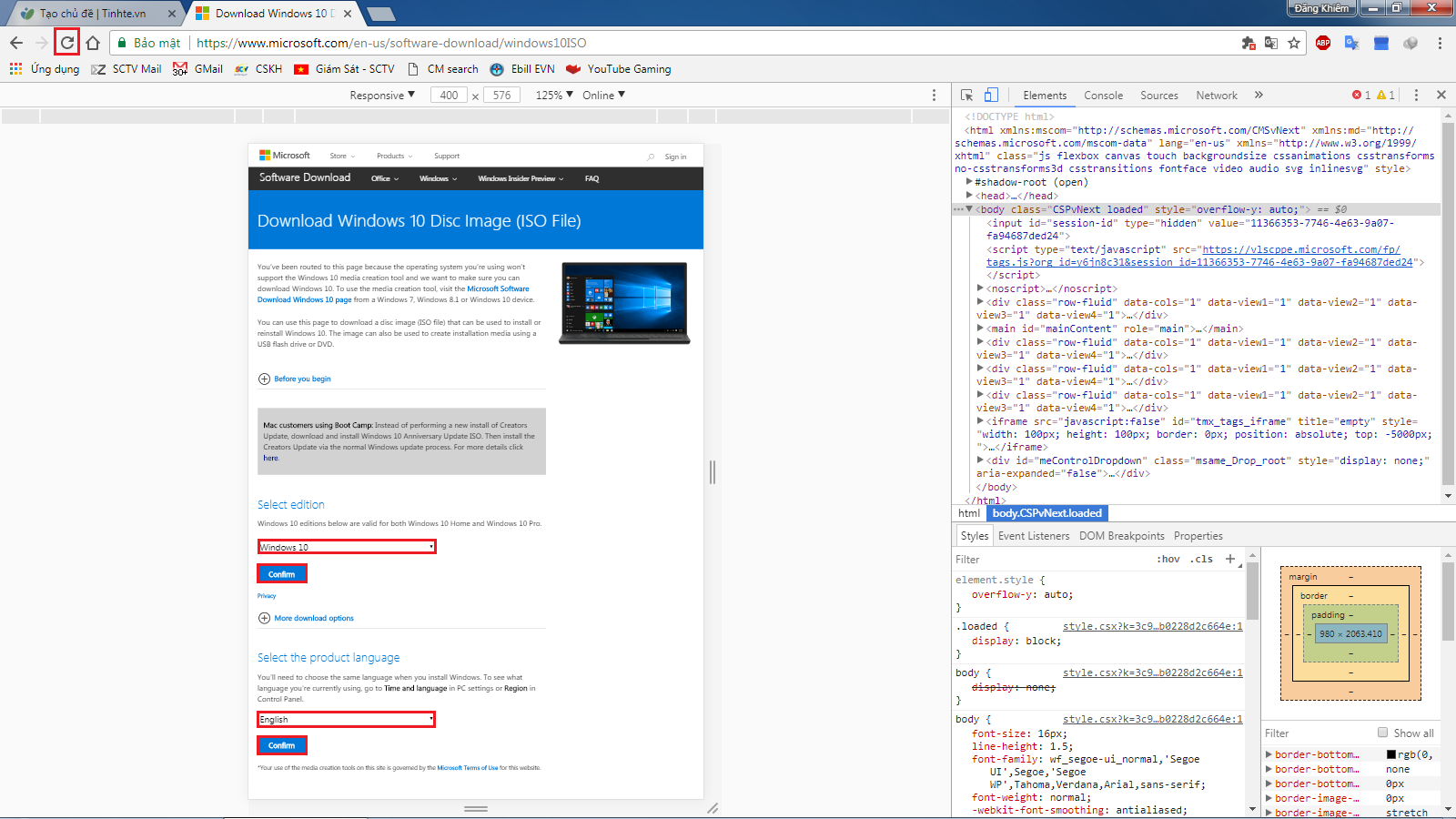This screenshot has width=1456, height=819.
Task: Switch to the Console tab
Action: tap(1103, 95)
